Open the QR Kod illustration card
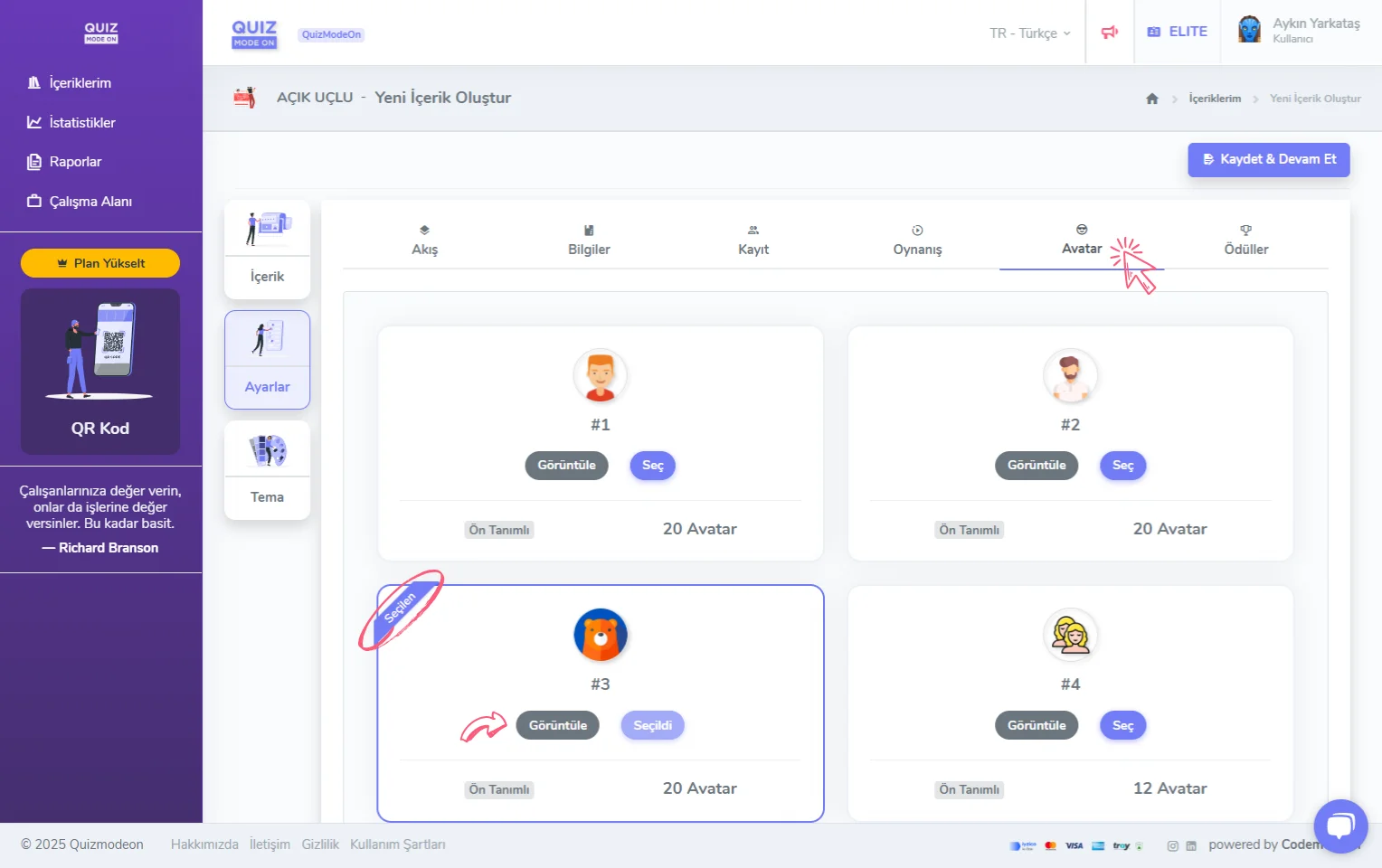The image size is (1382, 868). coord(100,371)
